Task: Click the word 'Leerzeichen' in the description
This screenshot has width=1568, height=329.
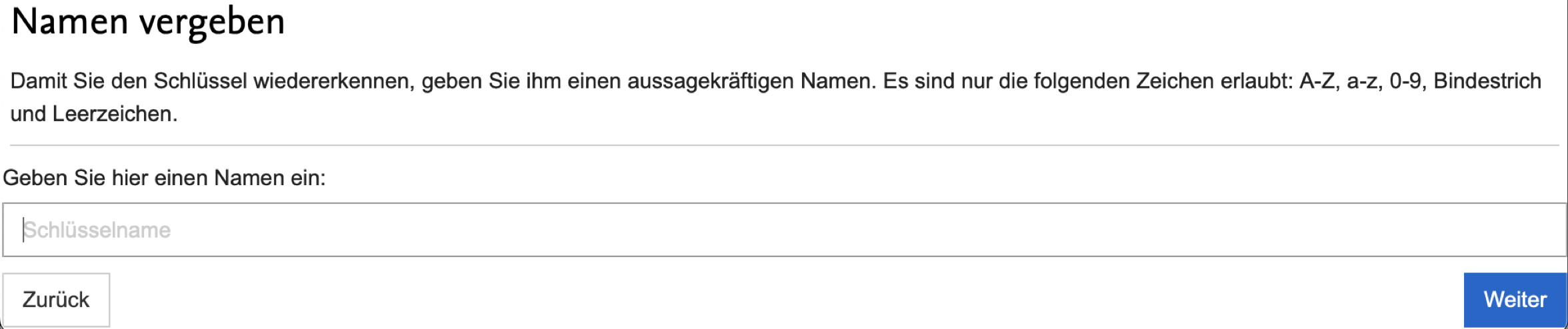Action: pos(113,114)
